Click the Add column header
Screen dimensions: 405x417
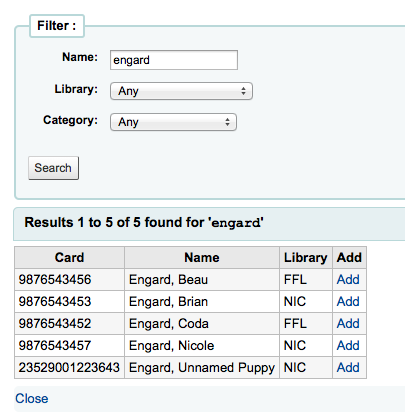[349, 258]
